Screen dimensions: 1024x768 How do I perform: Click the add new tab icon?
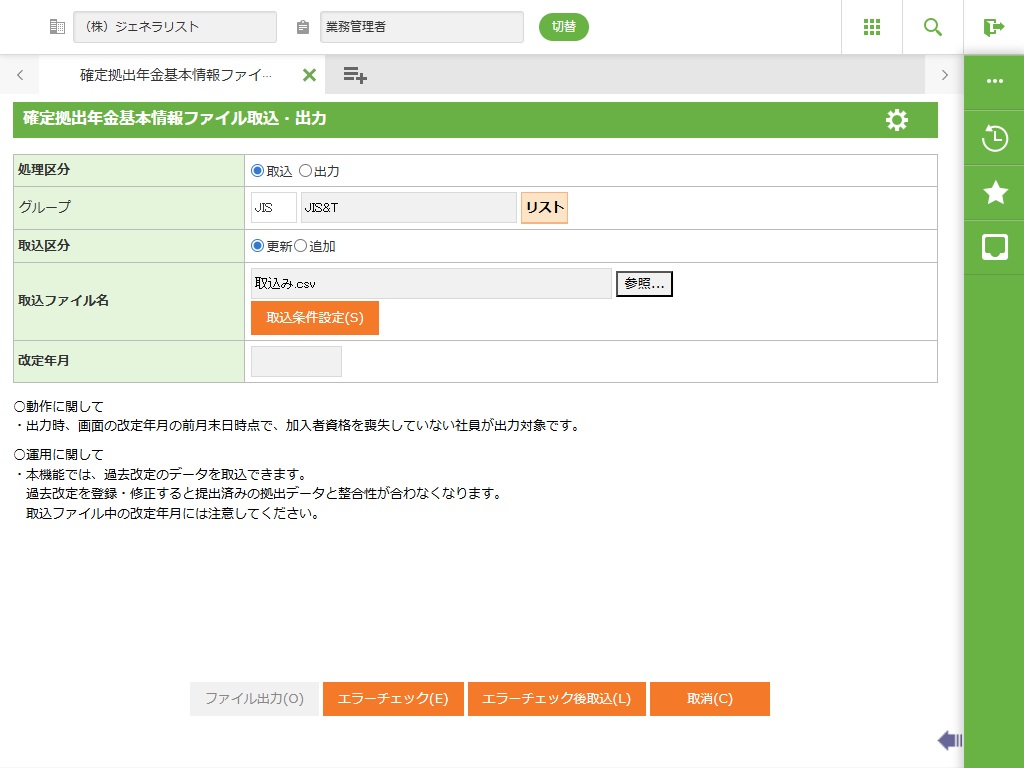pyautogui.click(x=355, y=75)
